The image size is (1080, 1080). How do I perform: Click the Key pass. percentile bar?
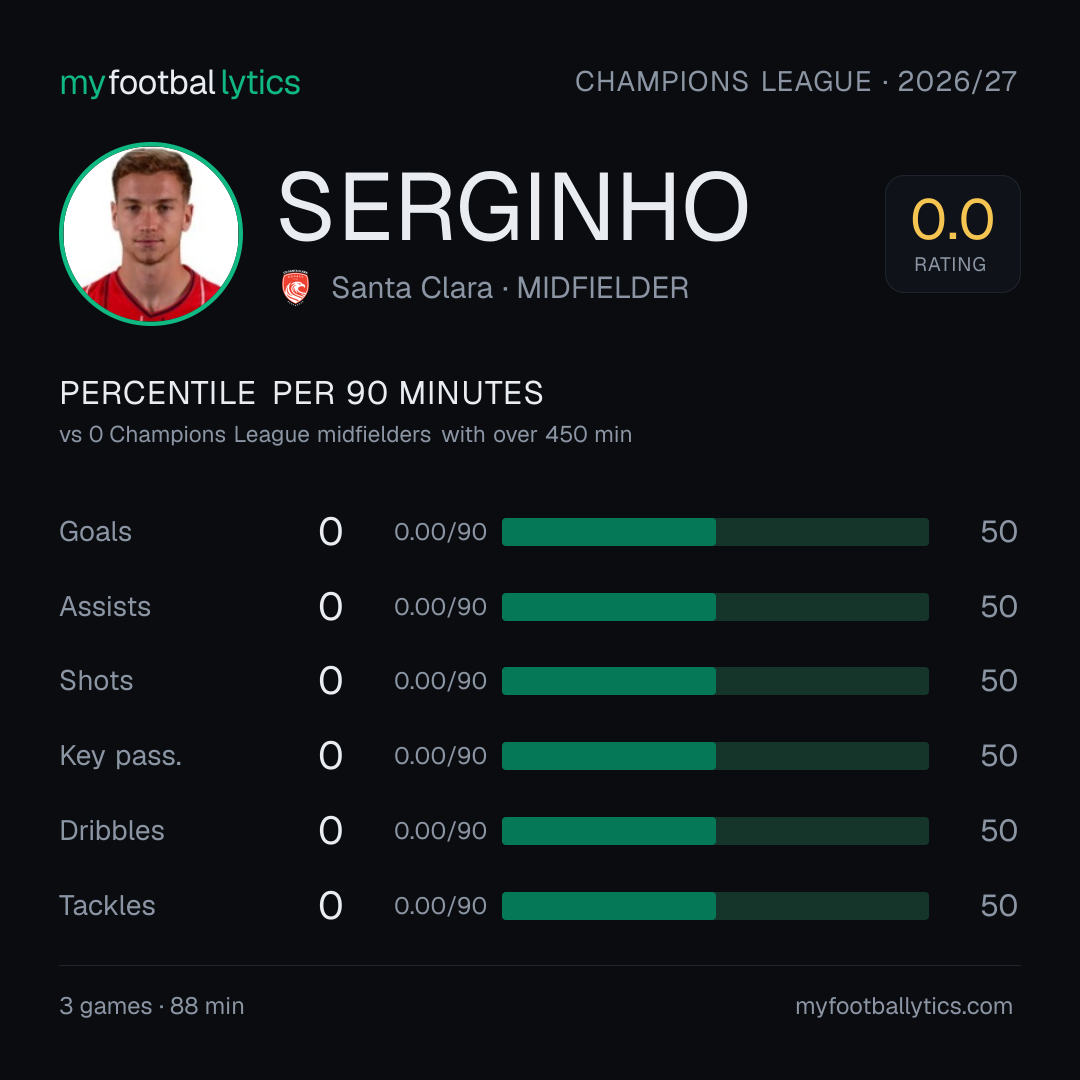(715, 756)
